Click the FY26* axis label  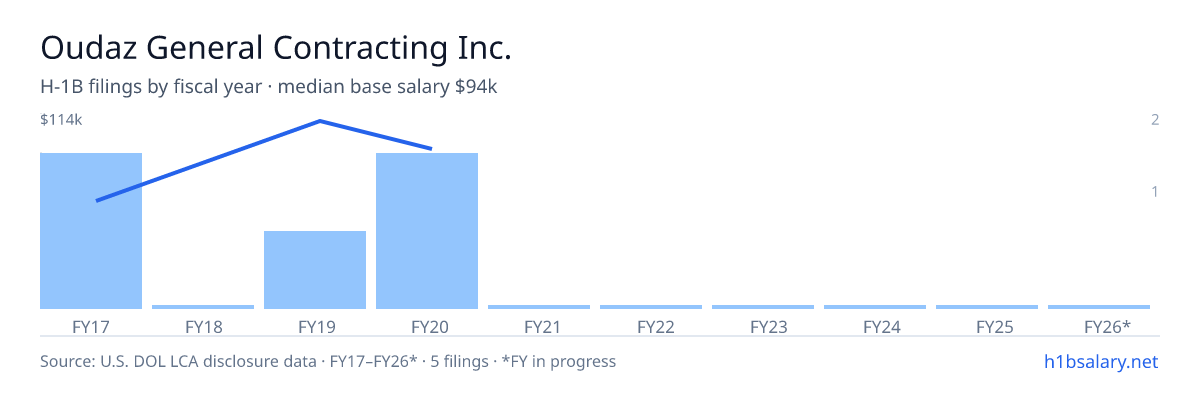click(x=1107, y=326)
